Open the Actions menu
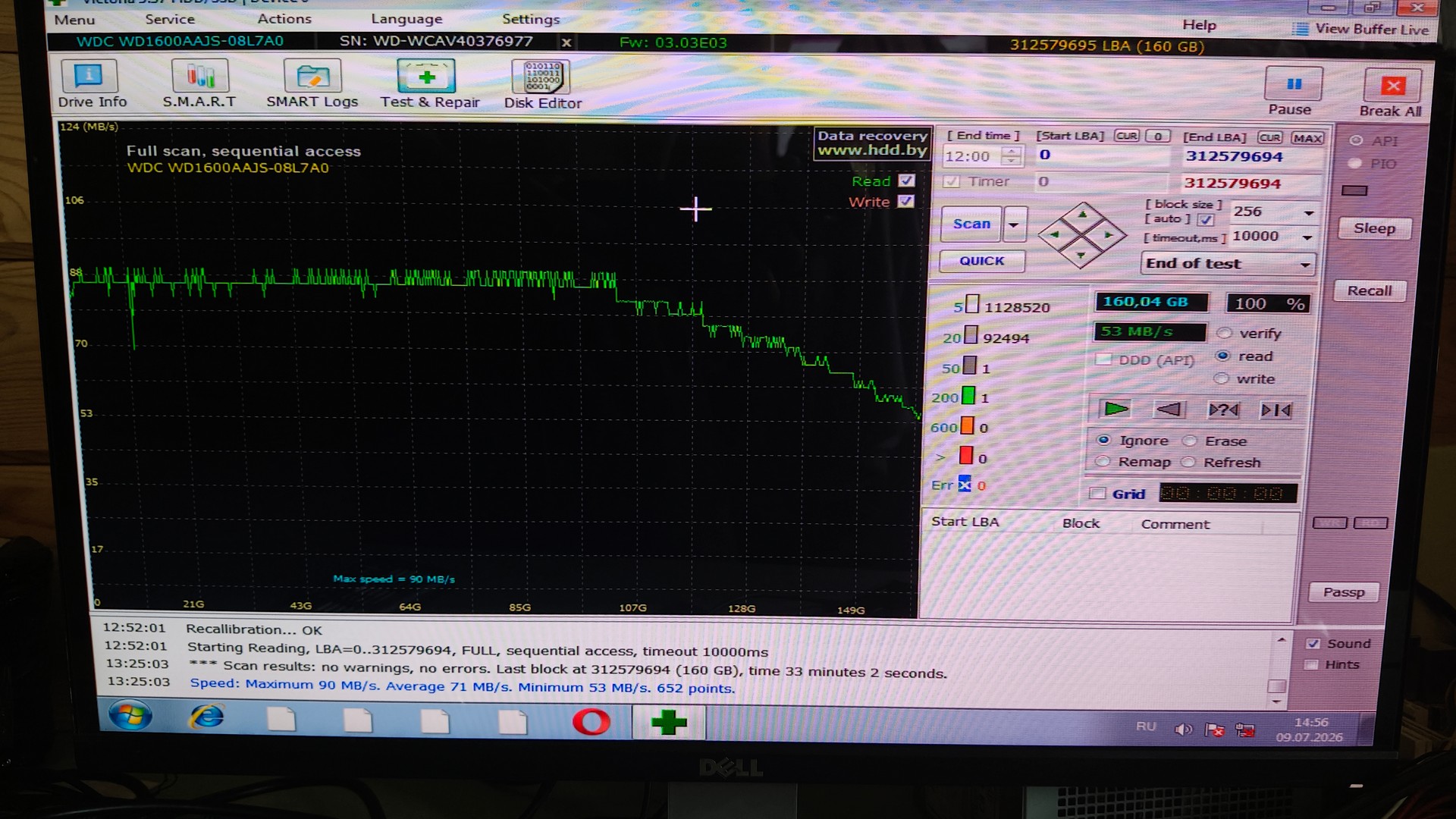The width and height of the screenshot is (1456, 819). 284,18
